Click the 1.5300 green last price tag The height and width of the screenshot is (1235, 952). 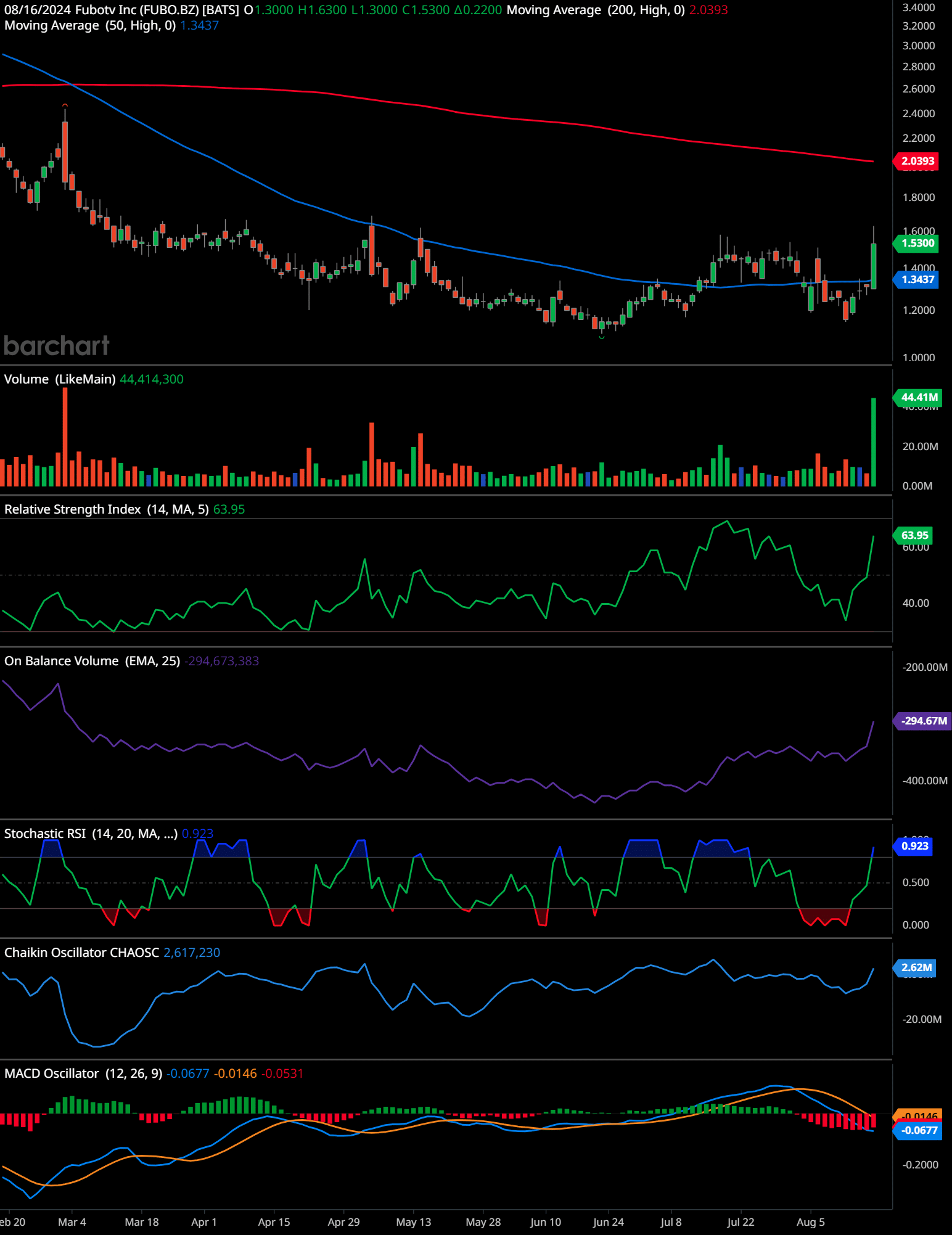pos(916,243)
